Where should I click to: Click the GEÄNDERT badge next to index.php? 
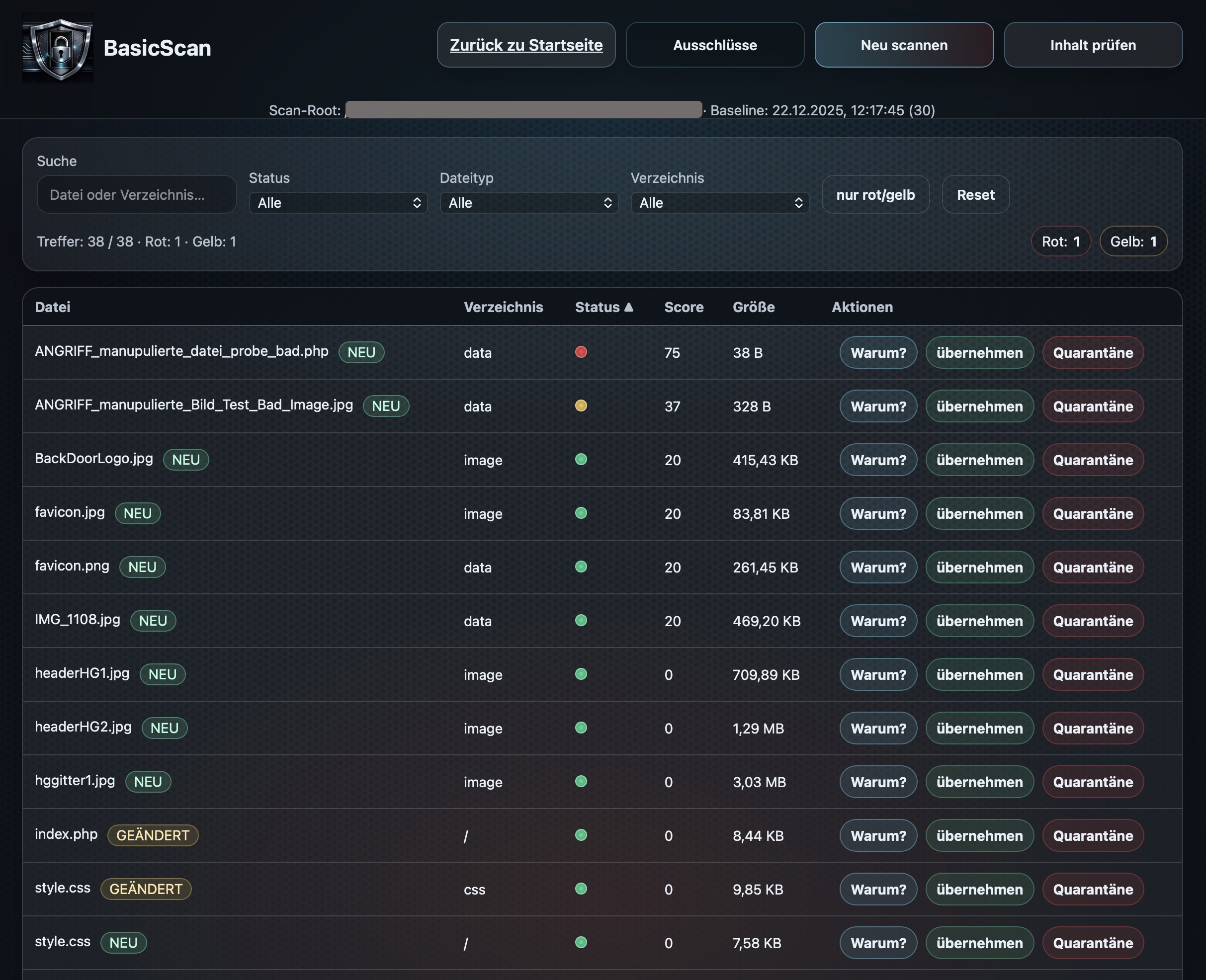pyautogui.click(x=153, y=835)
